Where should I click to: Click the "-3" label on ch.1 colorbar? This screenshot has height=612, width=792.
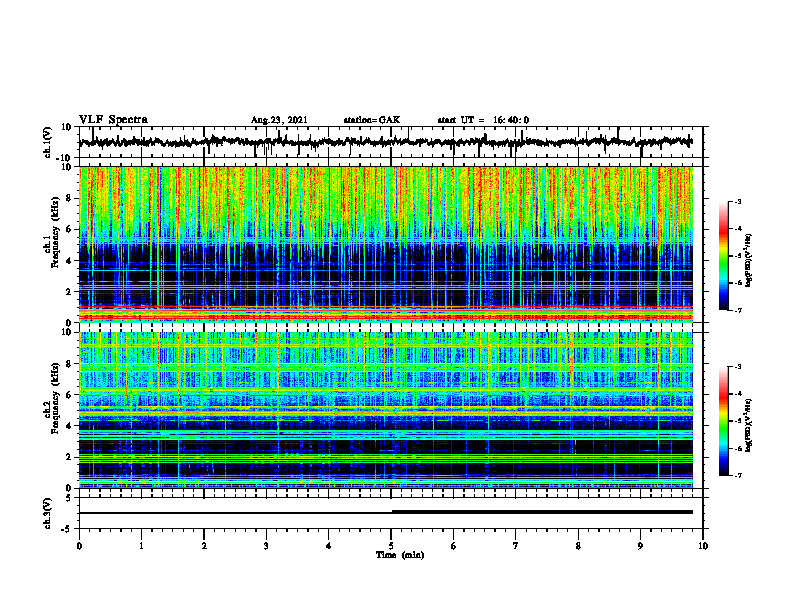737,201
